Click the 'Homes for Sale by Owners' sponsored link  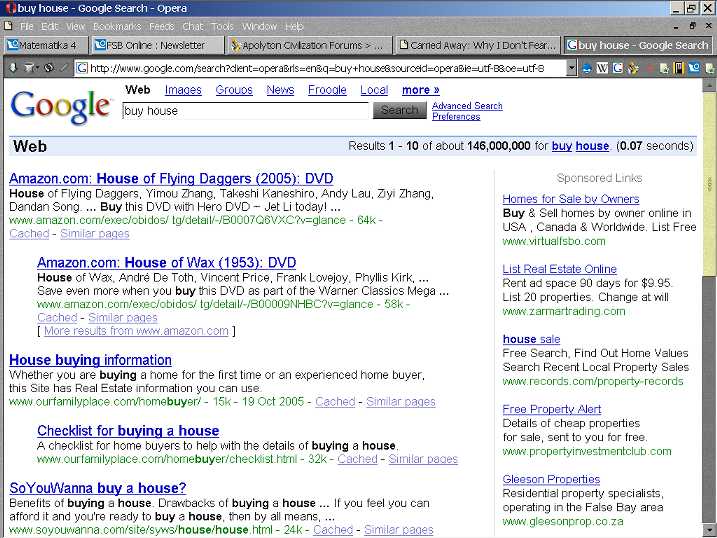pos(570,199)
